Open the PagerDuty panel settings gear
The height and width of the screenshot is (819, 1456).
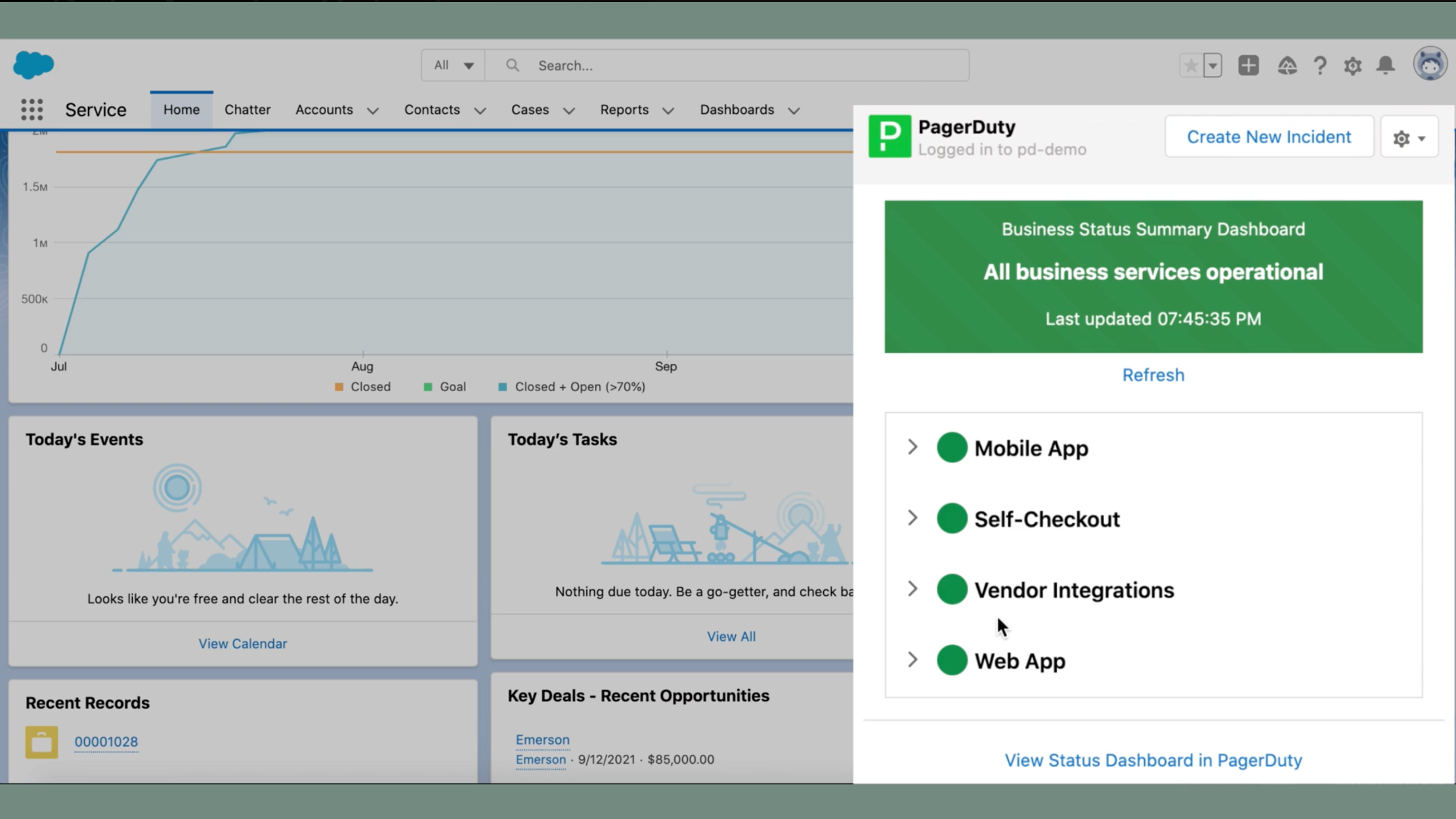coord(1409,137)
